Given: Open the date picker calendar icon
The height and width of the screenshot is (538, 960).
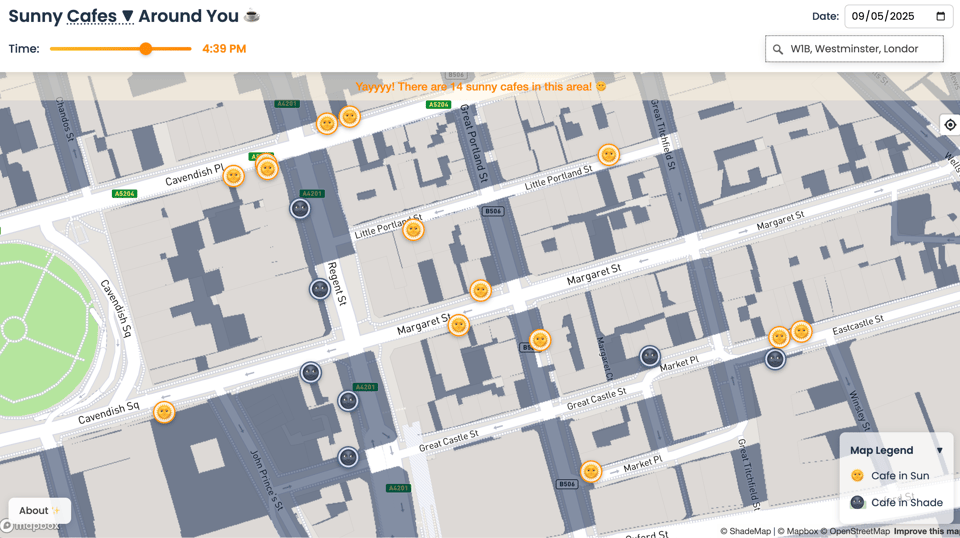Looking at the screenshot, I should (x=940, y=16).
